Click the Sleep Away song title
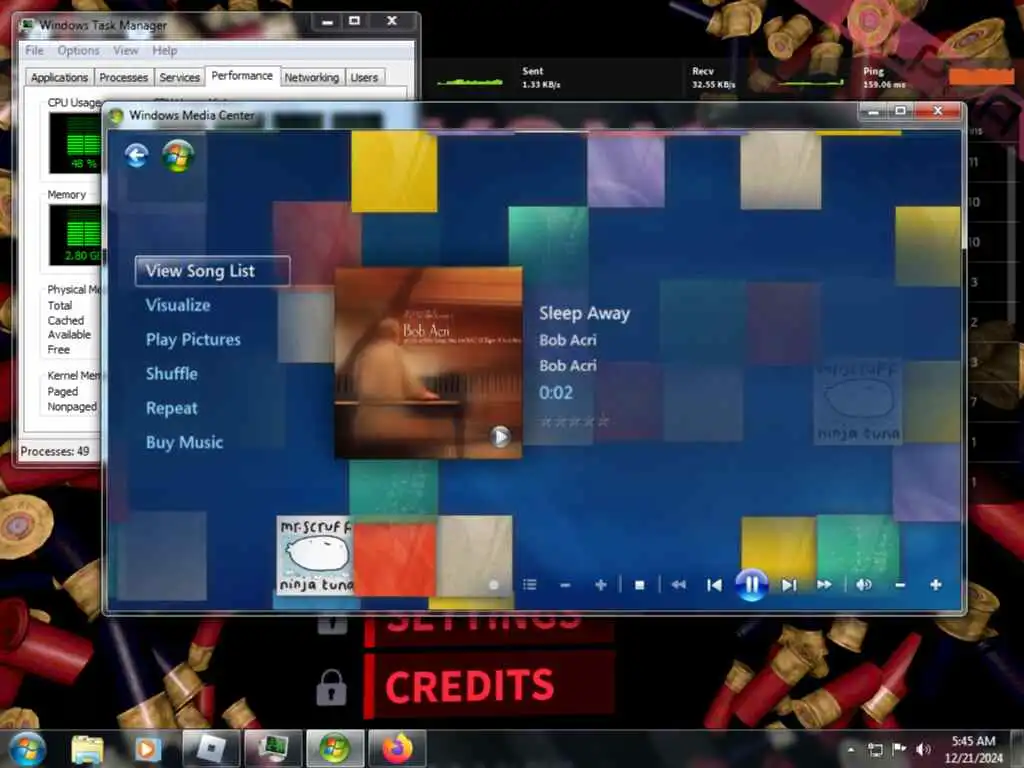The height and width of the screenshot is (768, 1024). 584,313
